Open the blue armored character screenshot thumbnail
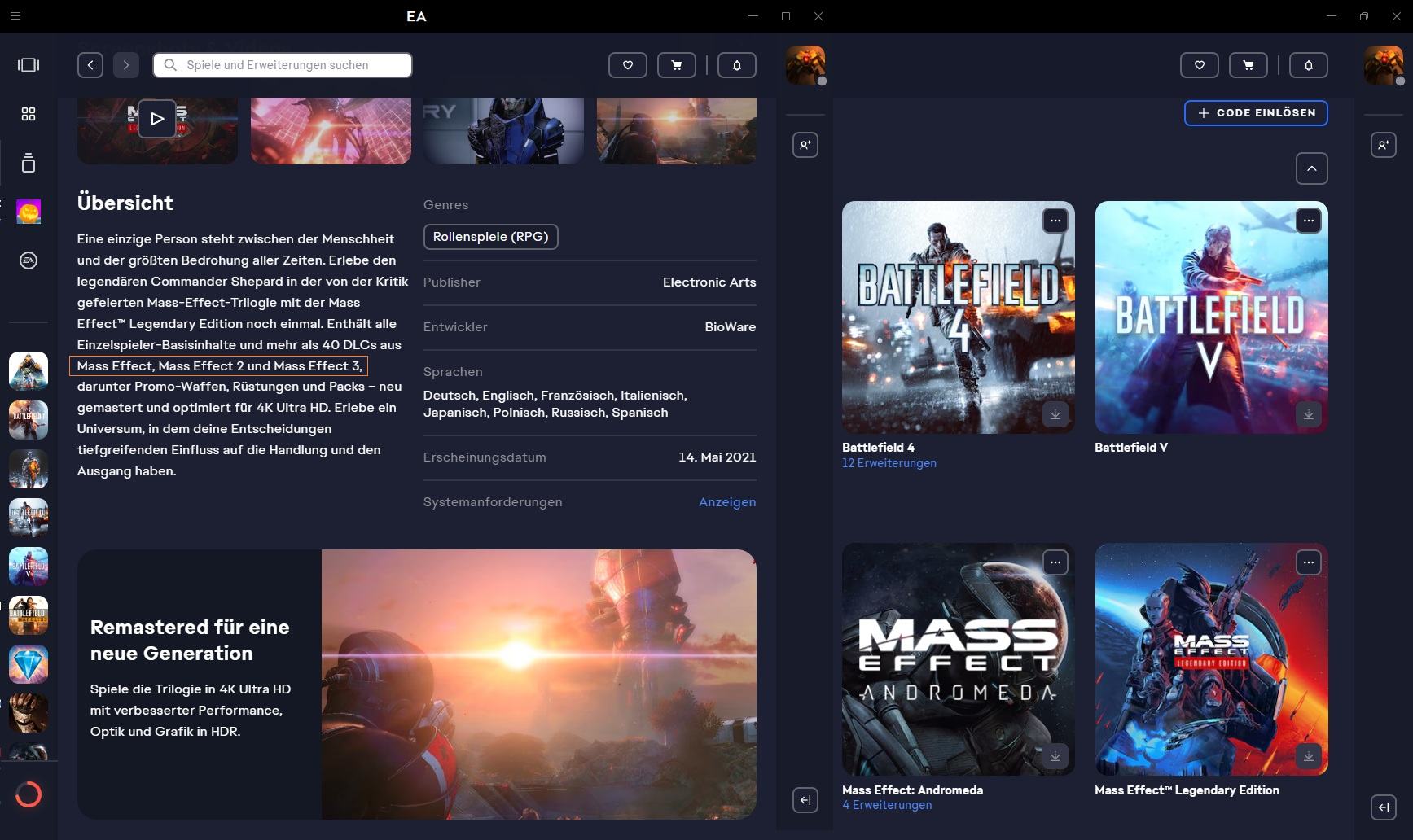Screen dimensions: 1413x840 pos(503,130)
